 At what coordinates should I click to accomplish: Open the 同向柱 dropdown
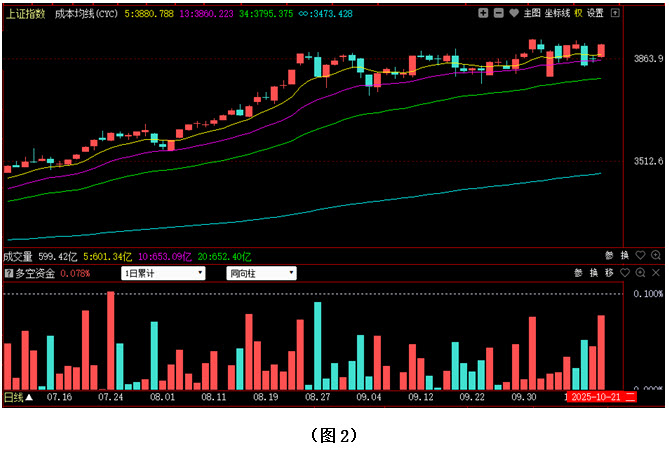pyautogui.click(x=262, y=273)
